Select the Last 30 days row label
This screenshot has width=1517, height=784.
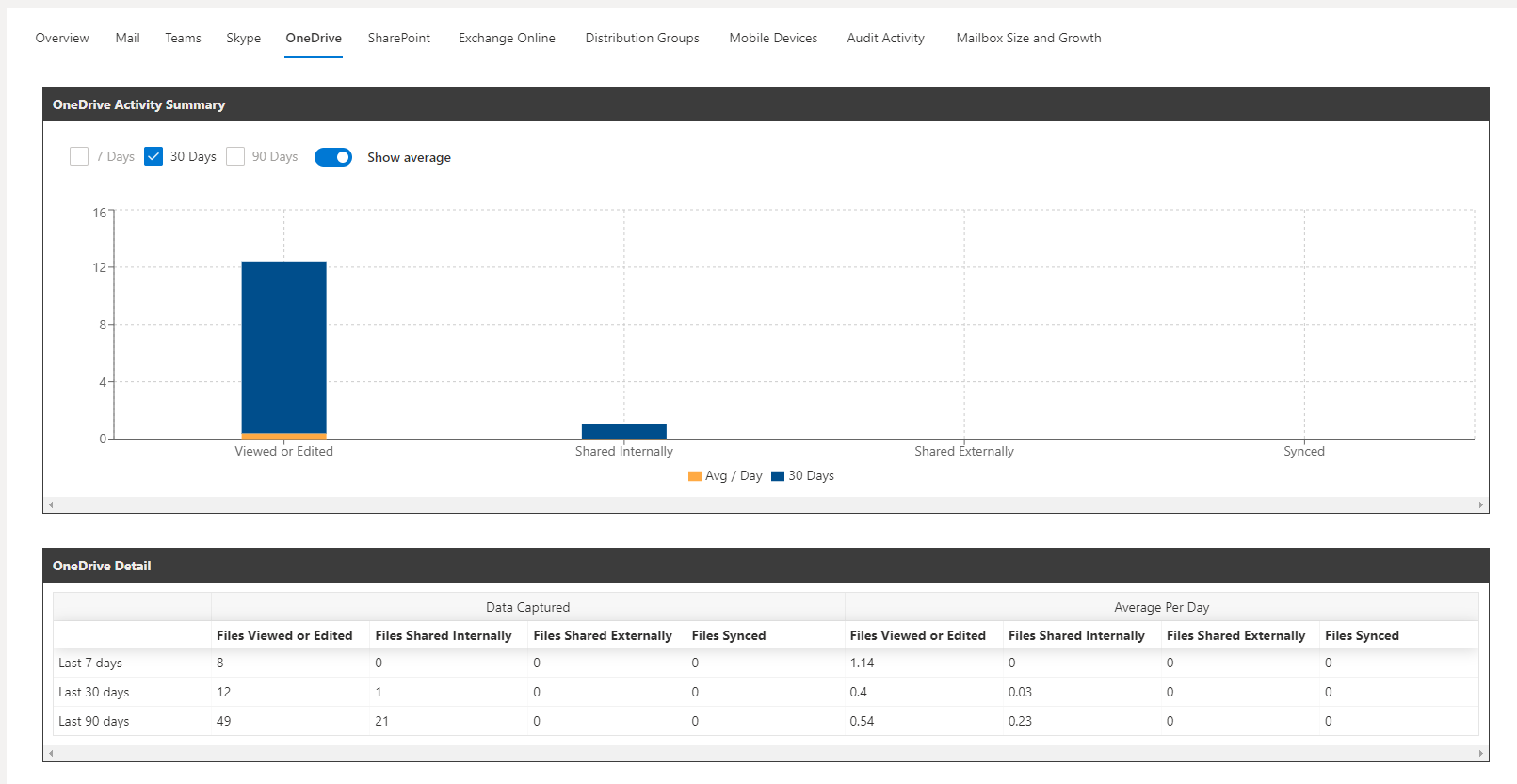tap(94, 692)
